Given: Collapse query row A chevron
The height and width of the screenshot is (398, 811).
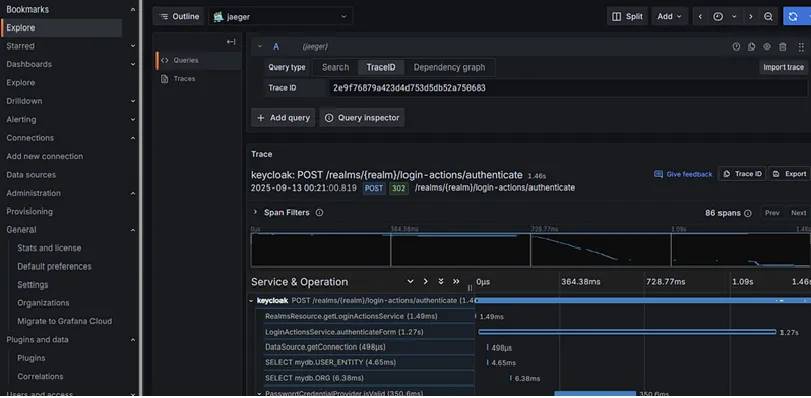Looking at the screenshot, I should 260,47.
